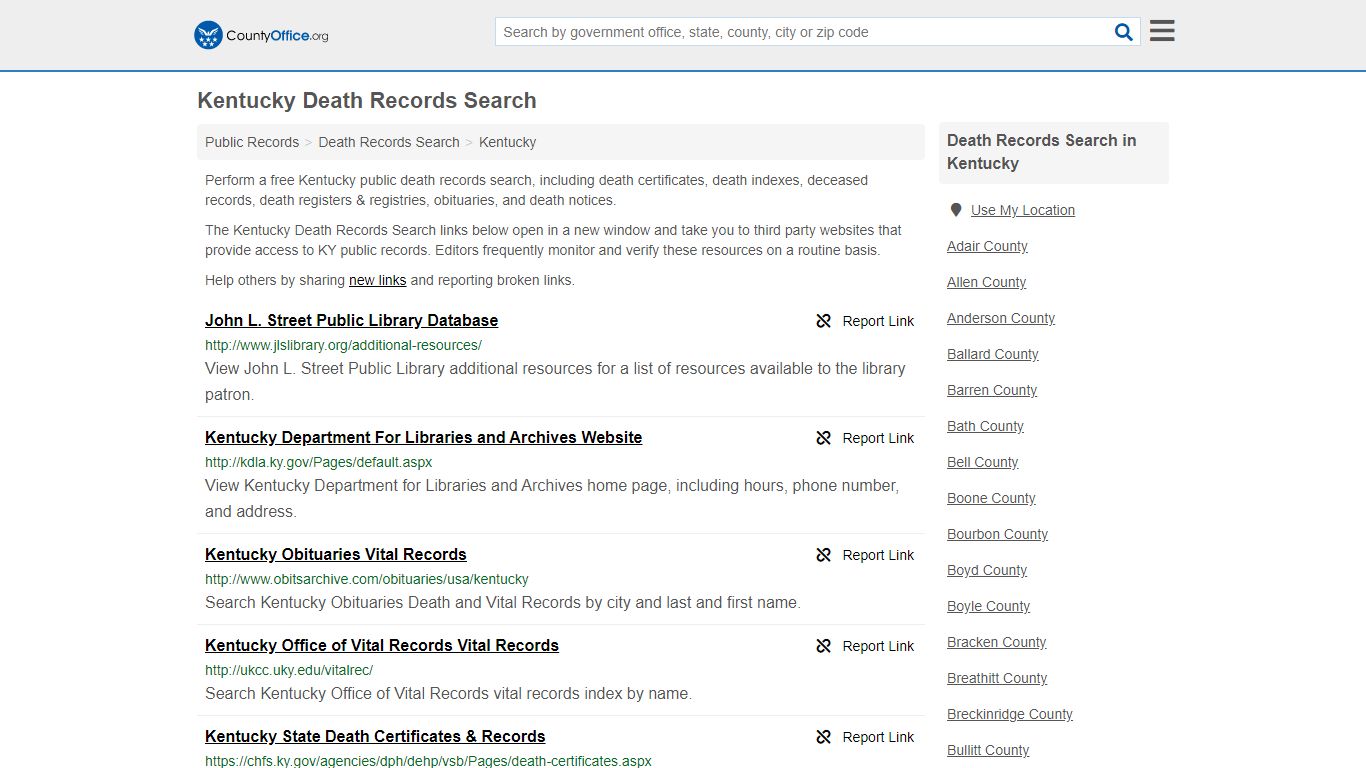Select Boone County

(991, 498)
